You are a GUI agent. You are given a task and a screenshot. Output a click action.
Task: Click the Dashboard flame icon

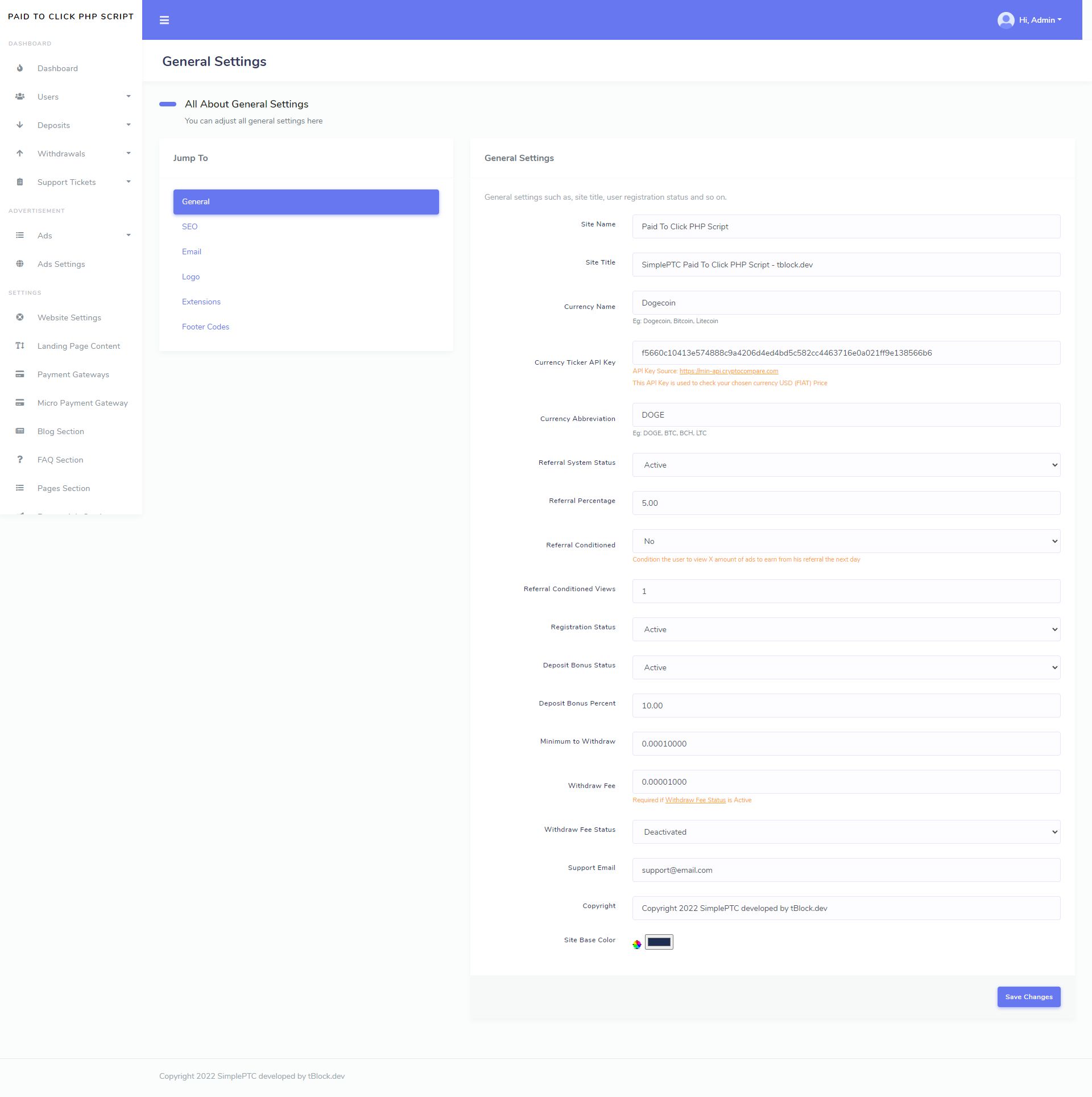coord(20,68)
